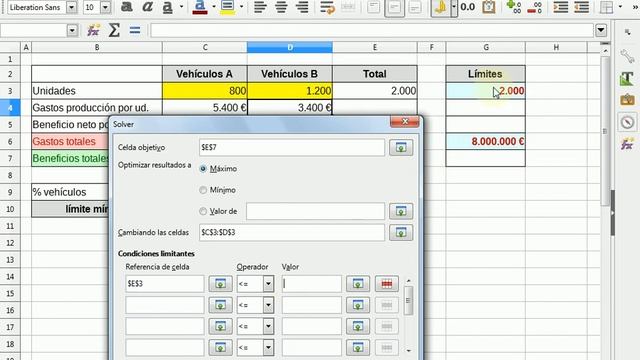
Task: Toggle underline formatting in the toolbar
Action: pos(167,7)
